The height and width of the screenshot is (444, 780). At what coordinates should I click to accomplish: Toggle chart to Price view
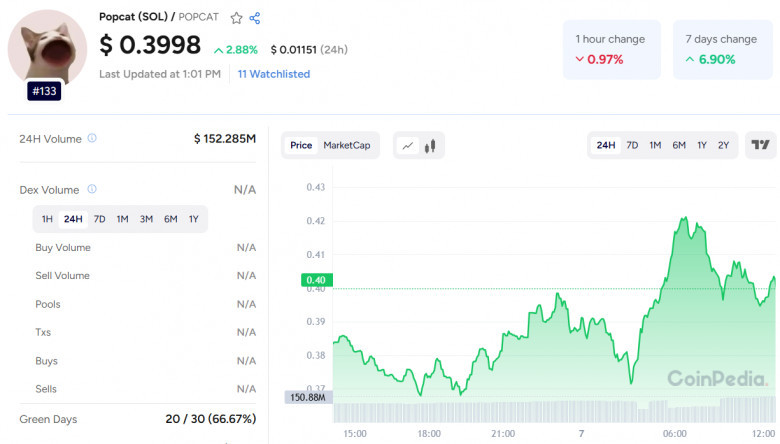301,145
